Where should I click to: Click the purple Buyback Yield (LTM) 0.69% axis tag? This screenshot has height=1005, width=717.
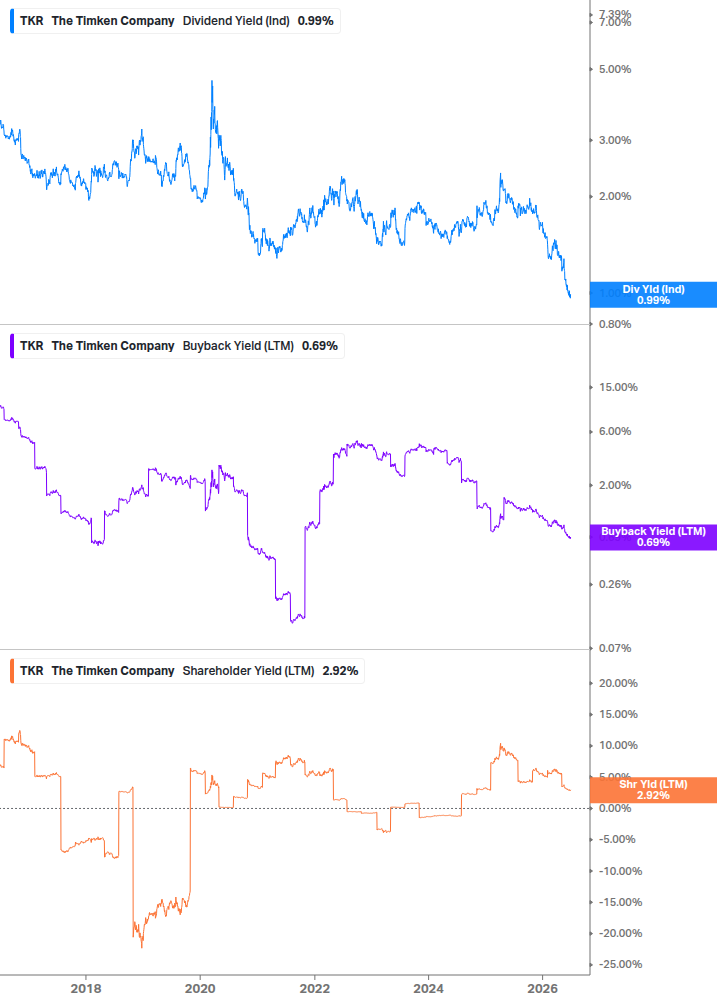653,537
